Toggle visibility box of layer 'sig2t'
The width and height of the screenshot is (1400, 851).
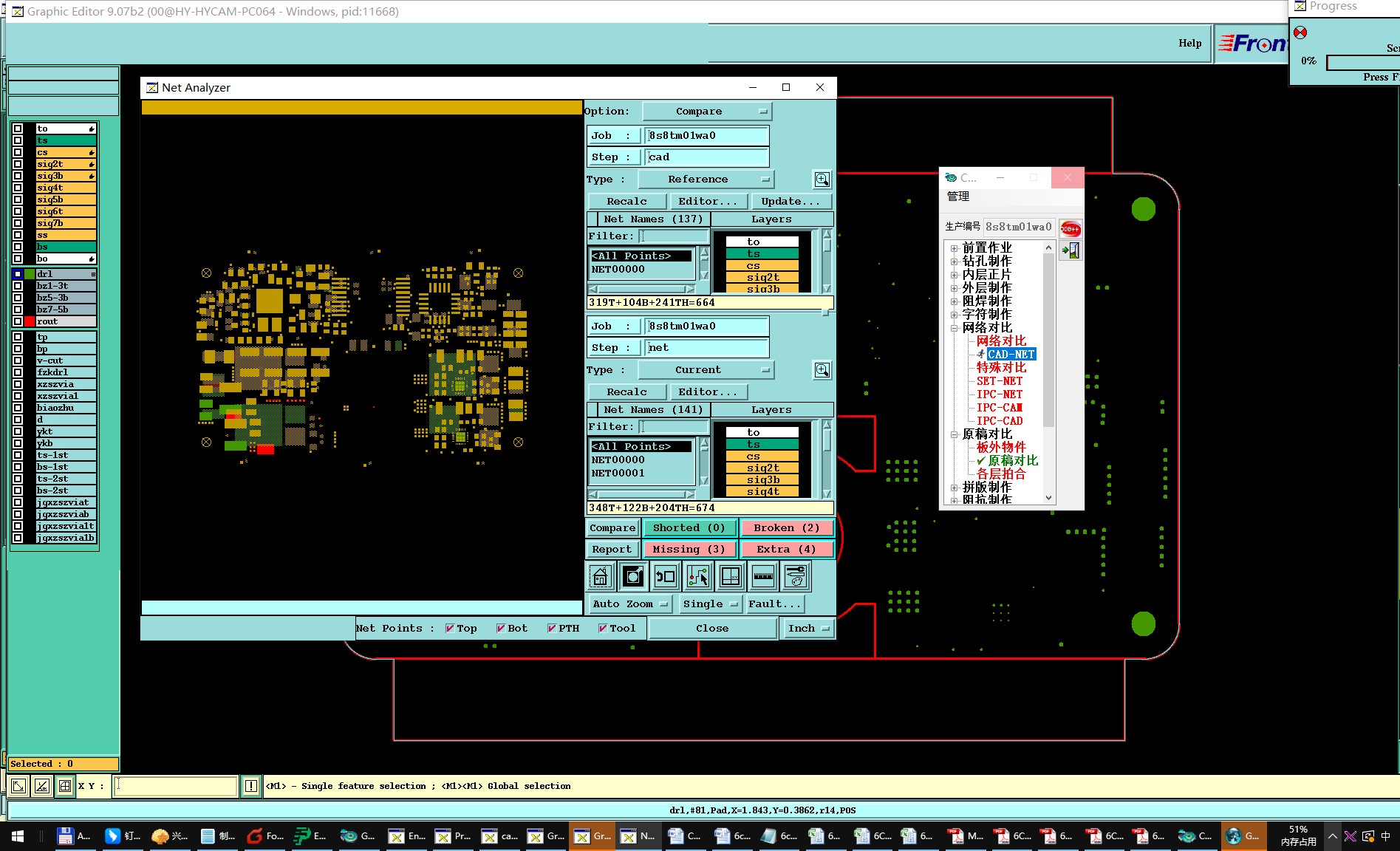coord(18,164)
